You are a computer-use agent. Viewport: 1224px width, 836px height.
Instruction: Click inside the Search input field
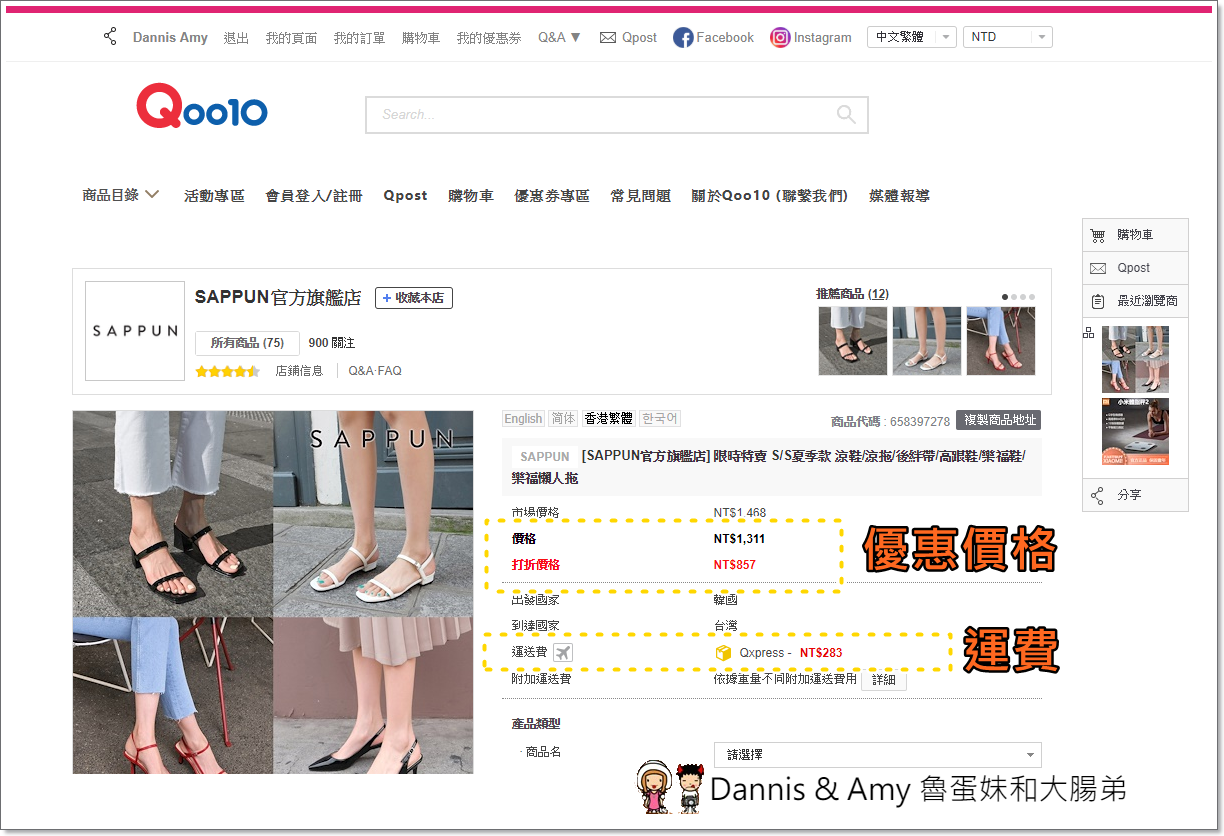click(x=600, y=115)
